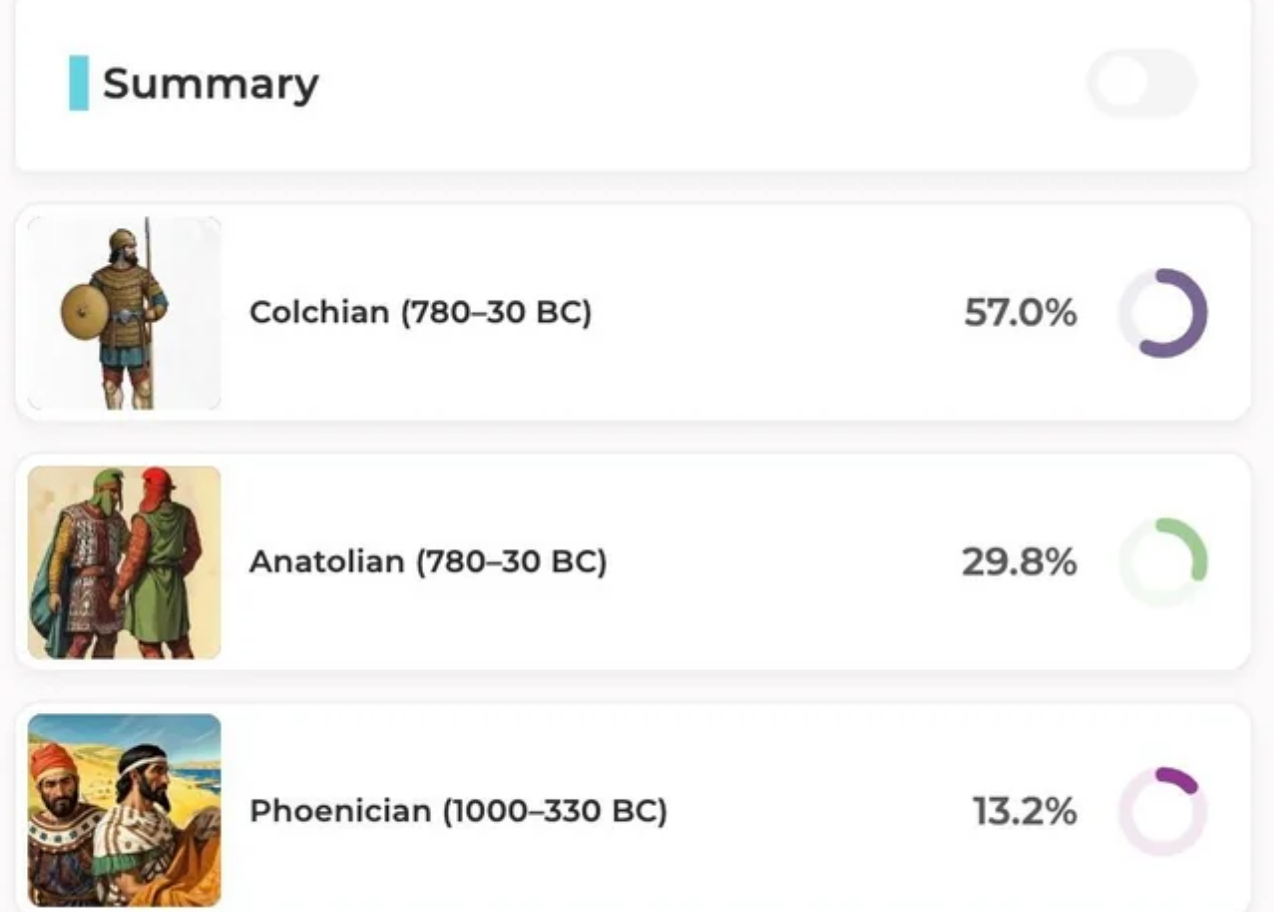Click the round shield in Colchian image
Image resolution: width=1274 pixels, height=912 pixels.
point(84,312)
